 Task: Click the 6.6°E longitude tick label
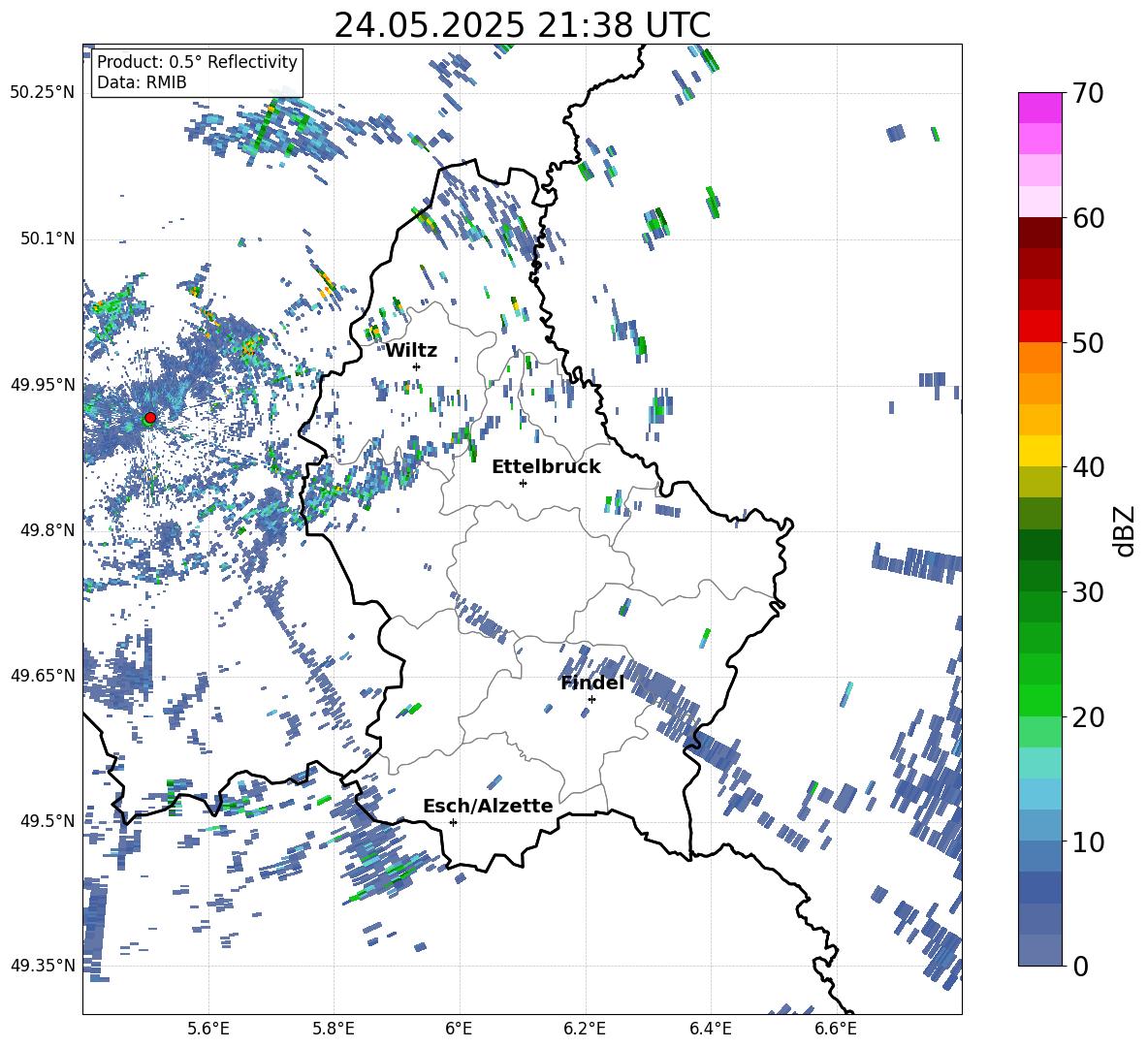point(836,1029)
